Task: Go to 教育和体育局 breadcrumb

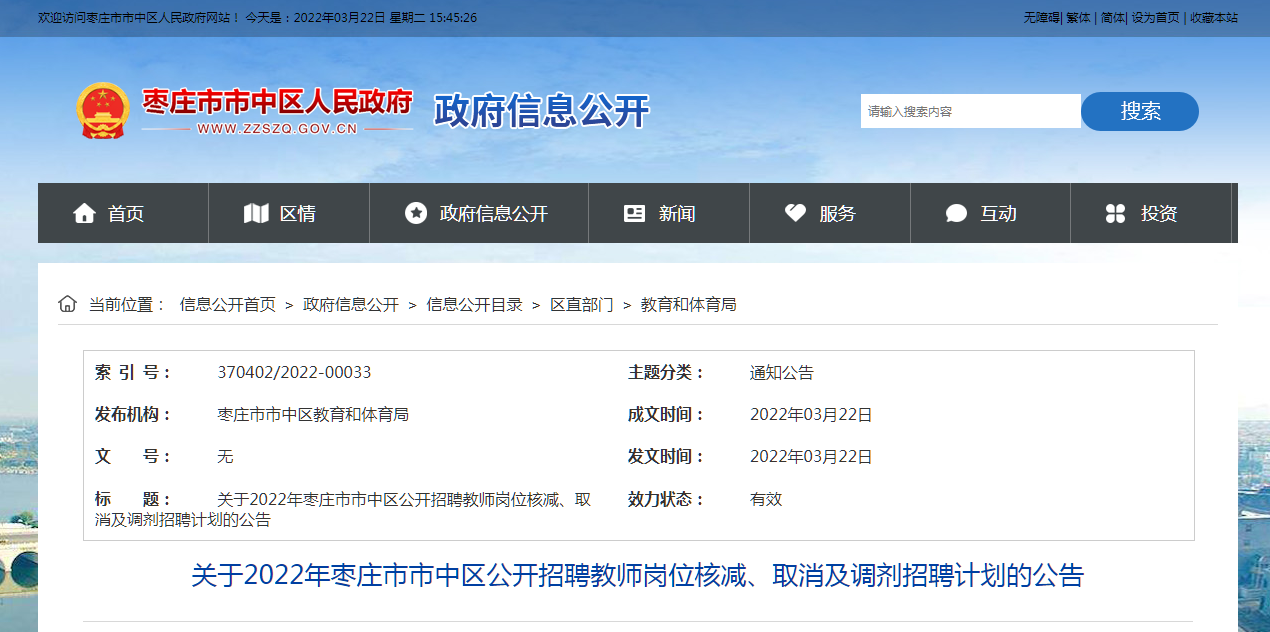Action: click(688, 304)
